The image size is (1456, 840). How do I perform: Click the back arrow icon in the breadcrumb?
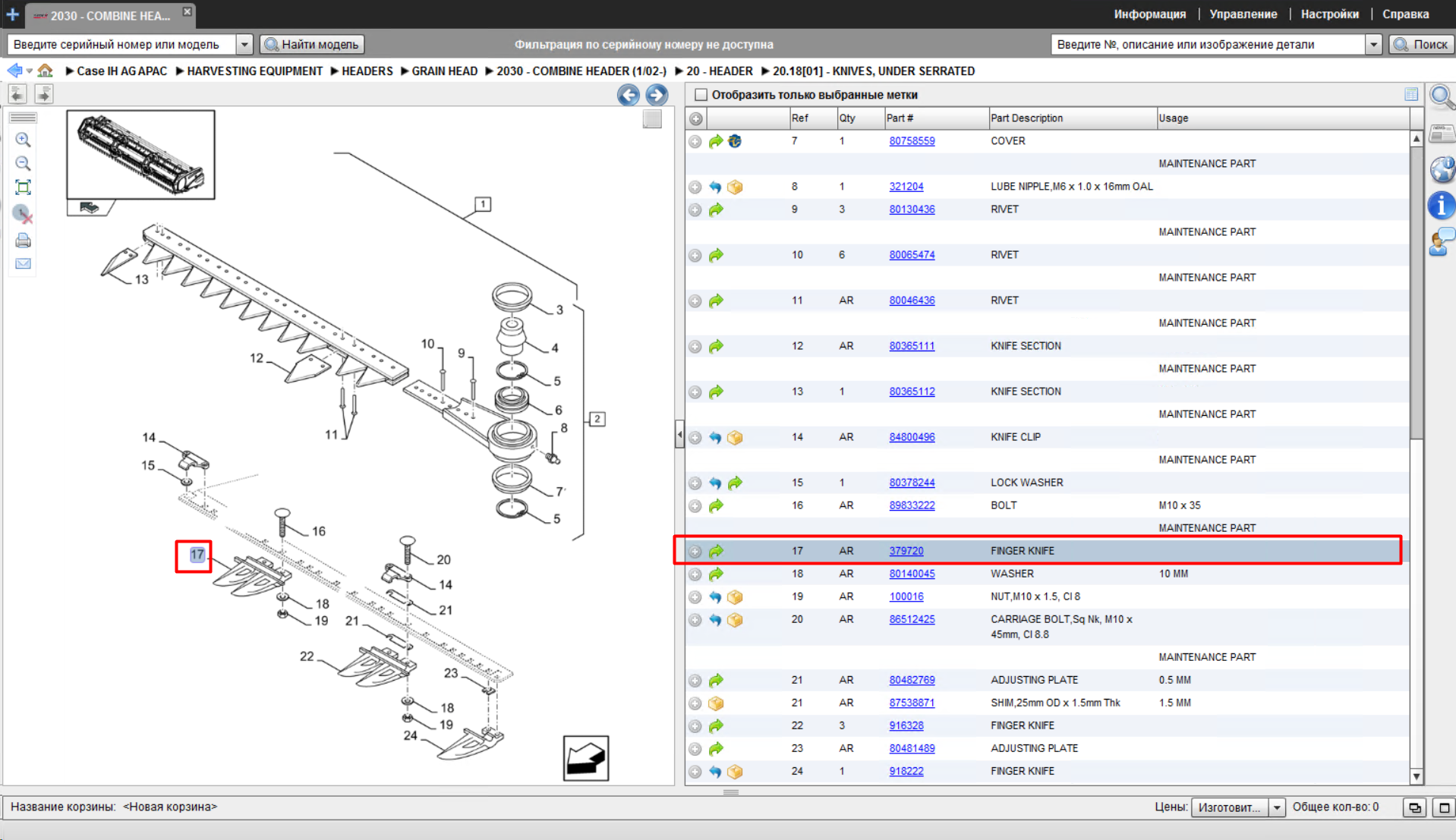14,71
